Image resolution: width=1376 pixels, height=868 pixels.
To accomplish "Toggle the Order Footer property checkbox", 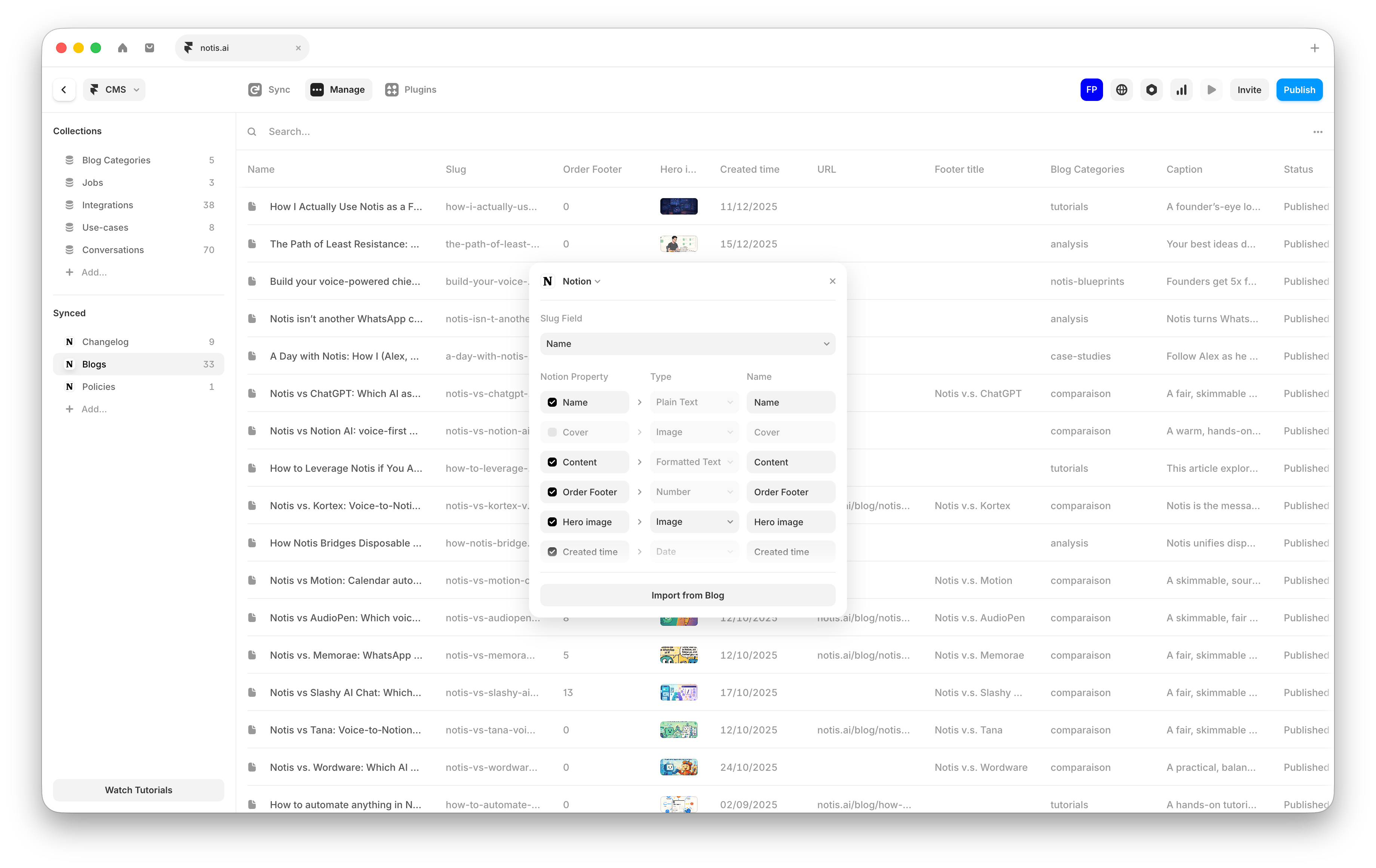I will 552,492.
